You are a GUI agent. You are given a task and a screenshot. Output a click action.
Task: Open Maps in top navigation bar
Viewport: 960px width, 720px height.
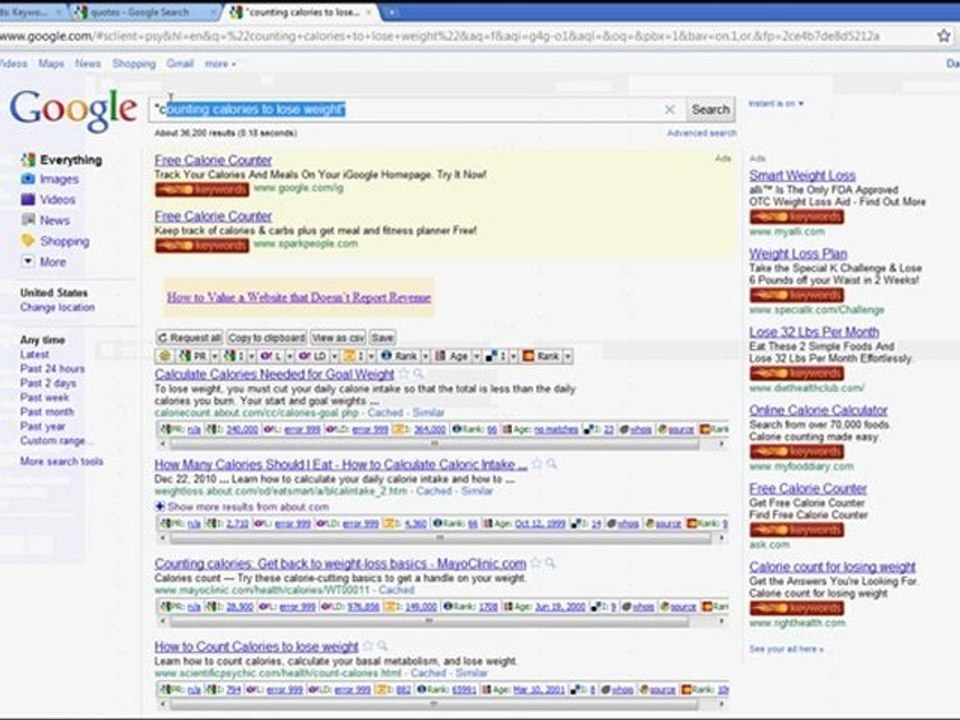(x=51, y=64)
